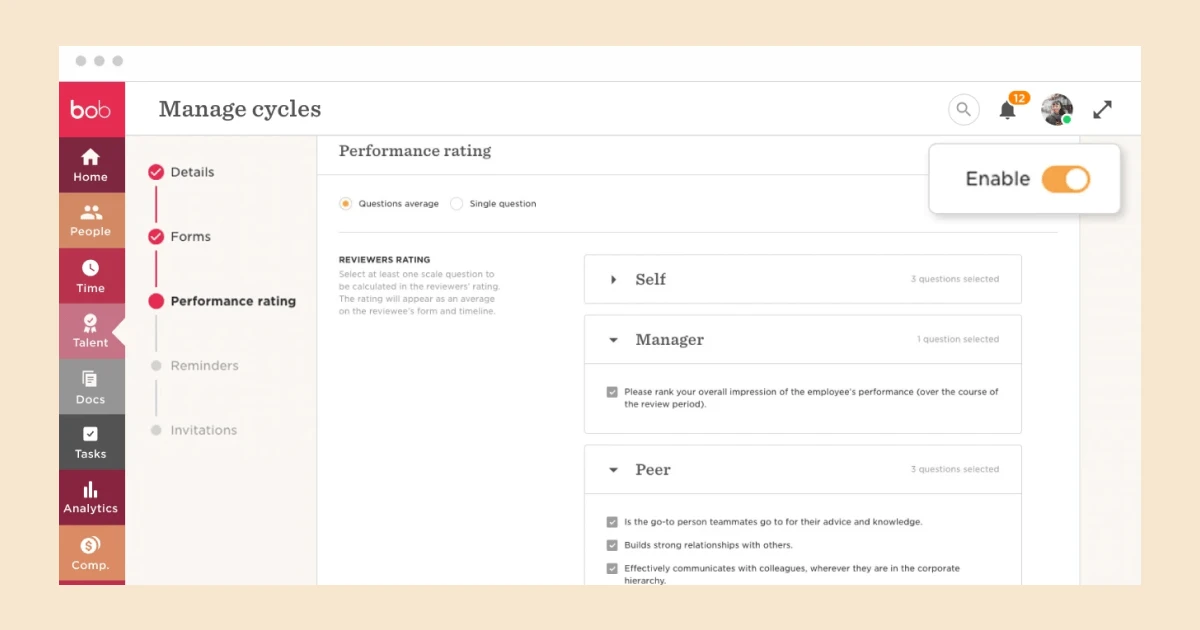Open the search magnifier
This screenshot has height=630, width=1200.
tap(963, 109)
